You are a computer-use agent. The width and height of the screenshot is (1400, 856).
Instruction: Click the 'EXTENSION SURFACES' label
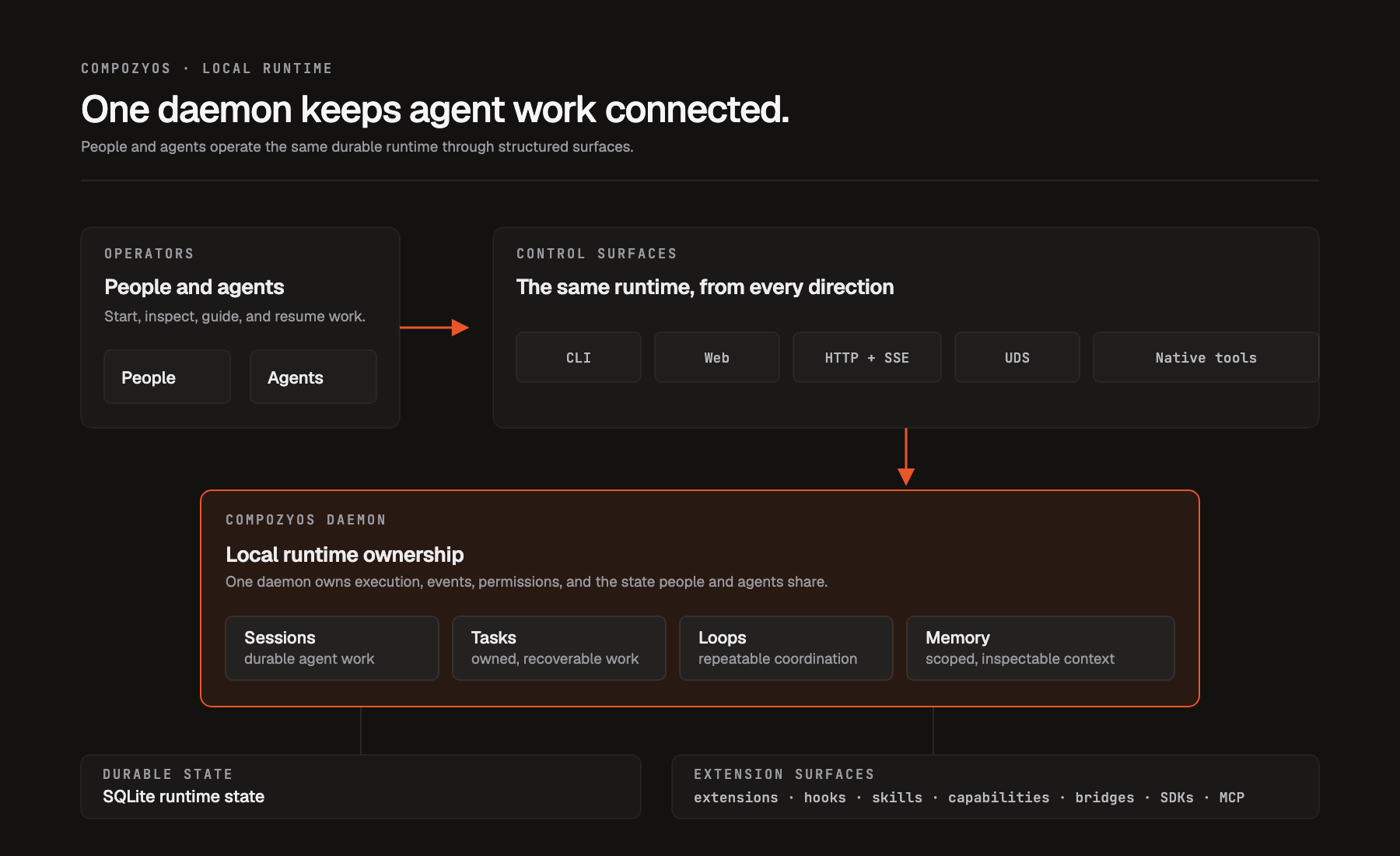[x=784, y=774]
